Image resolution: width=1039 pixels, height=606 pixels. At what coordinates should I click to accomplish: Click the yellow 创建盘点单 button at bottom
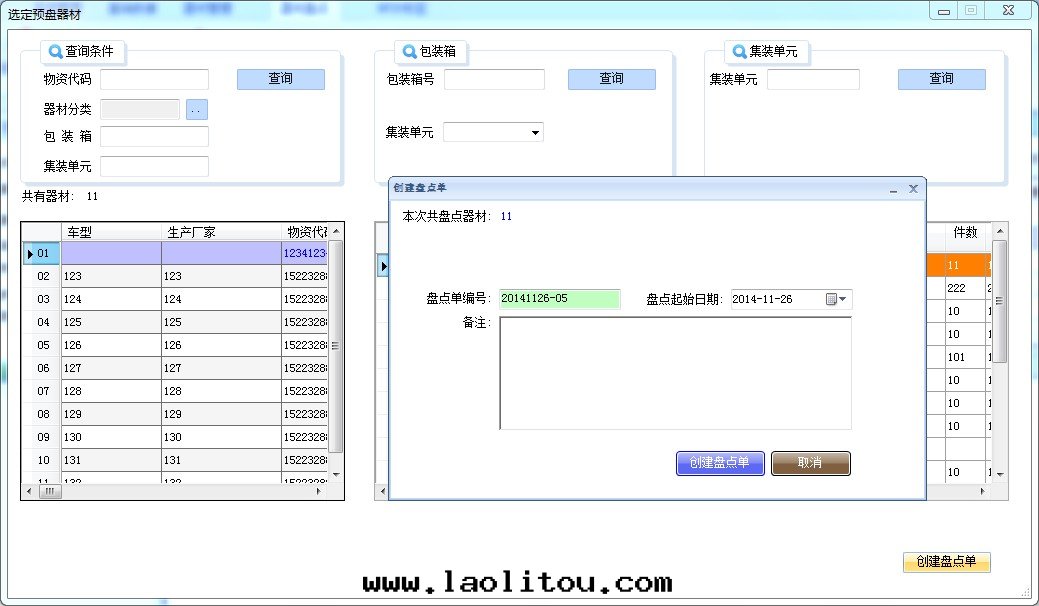[x=946, y=561]
